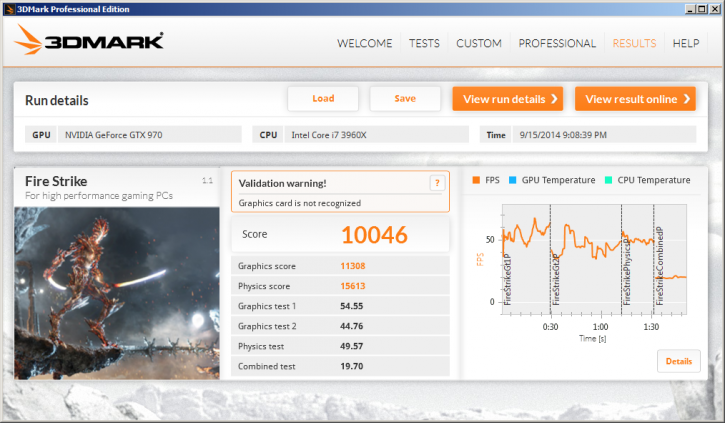
Task: Click the 1:00 time axis label
Action: [x=600, y=327]
